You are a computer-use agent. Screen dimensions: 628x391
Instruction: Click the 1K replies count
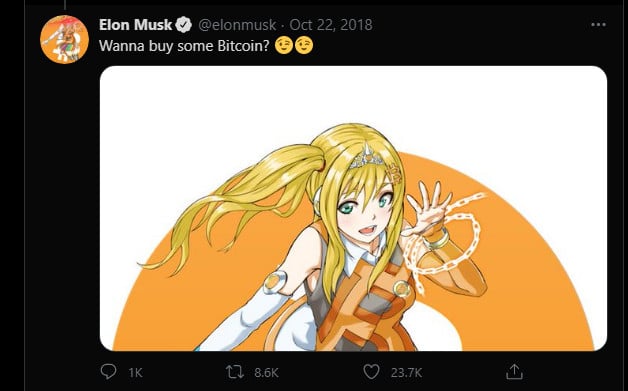click(135, 373)
